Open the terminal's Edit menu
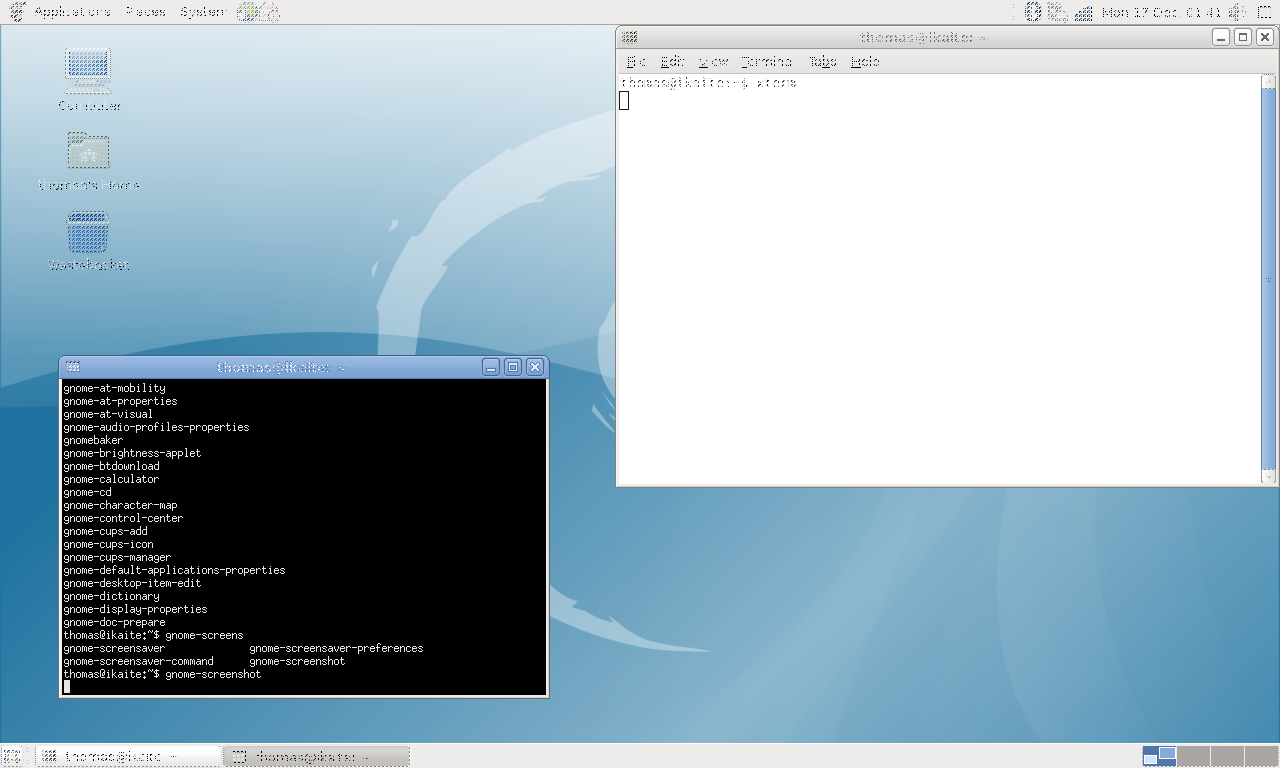This screenshot has height=768, width=1280. tap(672, 62)
